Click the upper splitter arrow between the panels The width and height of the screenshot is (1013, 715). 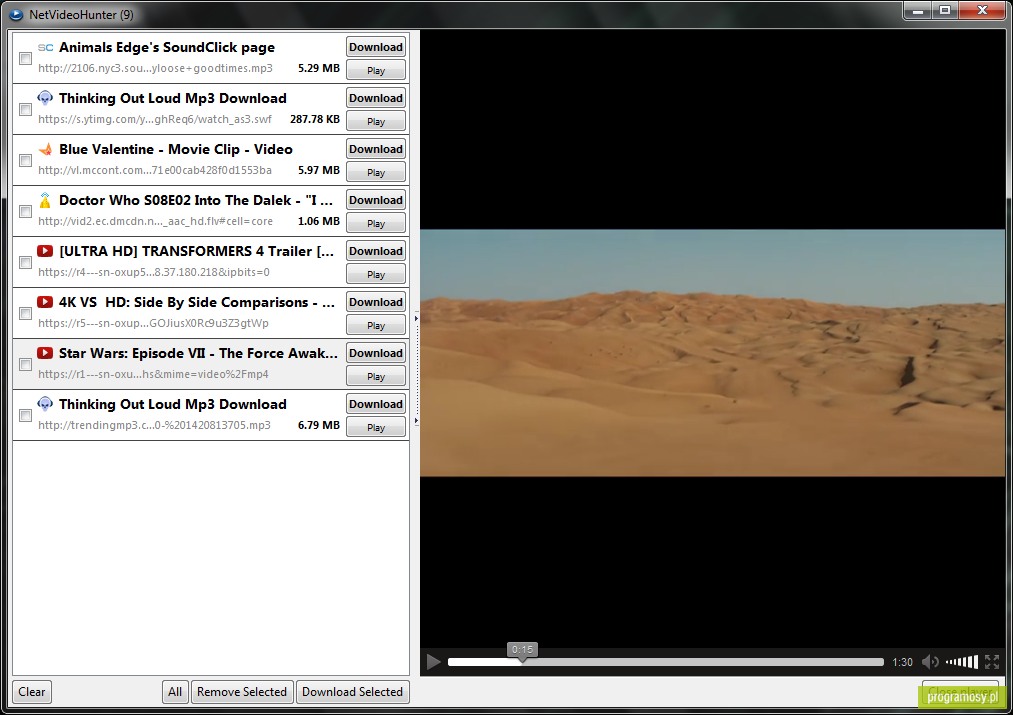416,318
